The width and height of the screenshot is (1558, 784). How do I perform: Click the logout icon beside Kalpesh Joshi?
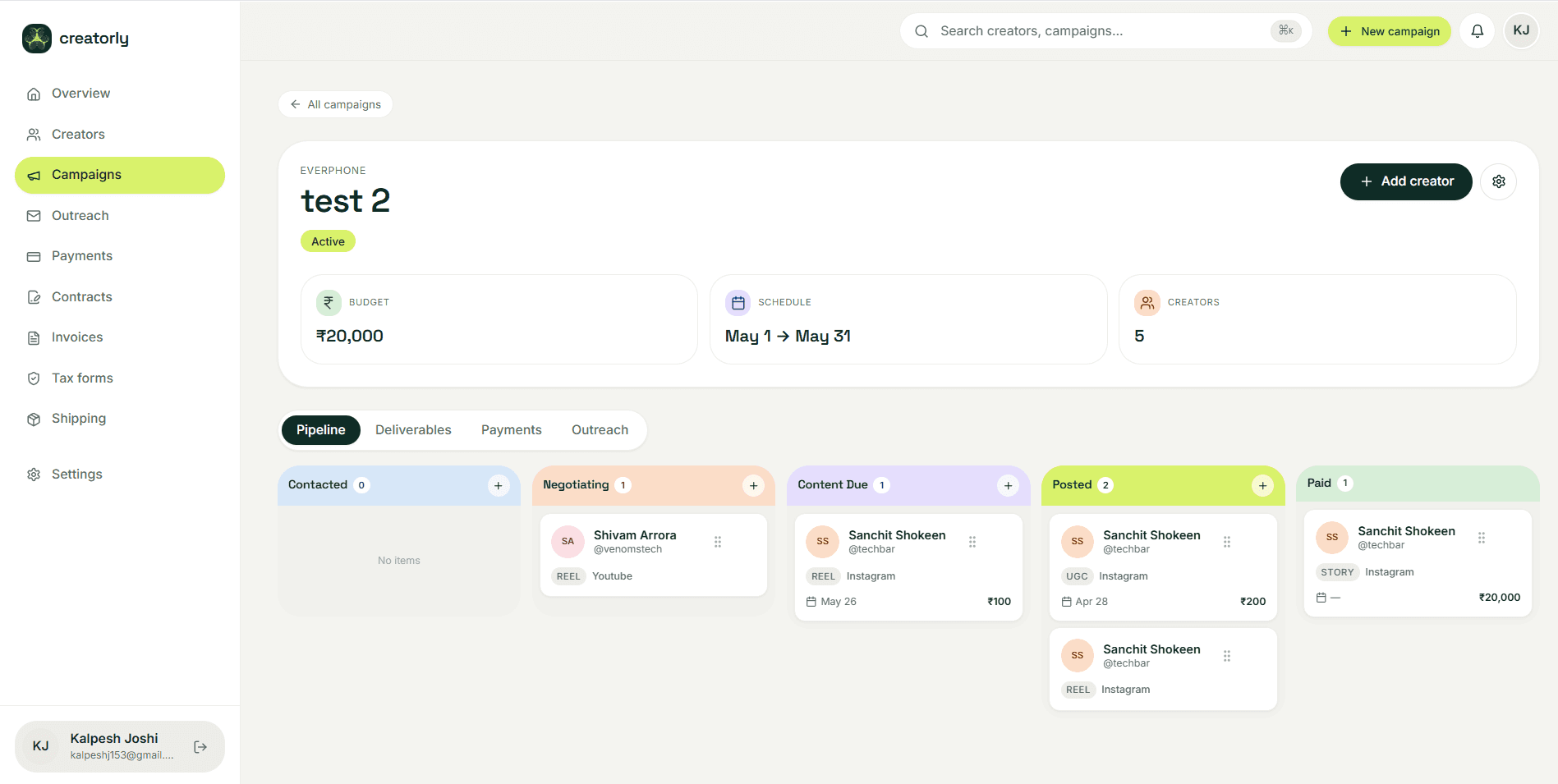pos(200,747)
